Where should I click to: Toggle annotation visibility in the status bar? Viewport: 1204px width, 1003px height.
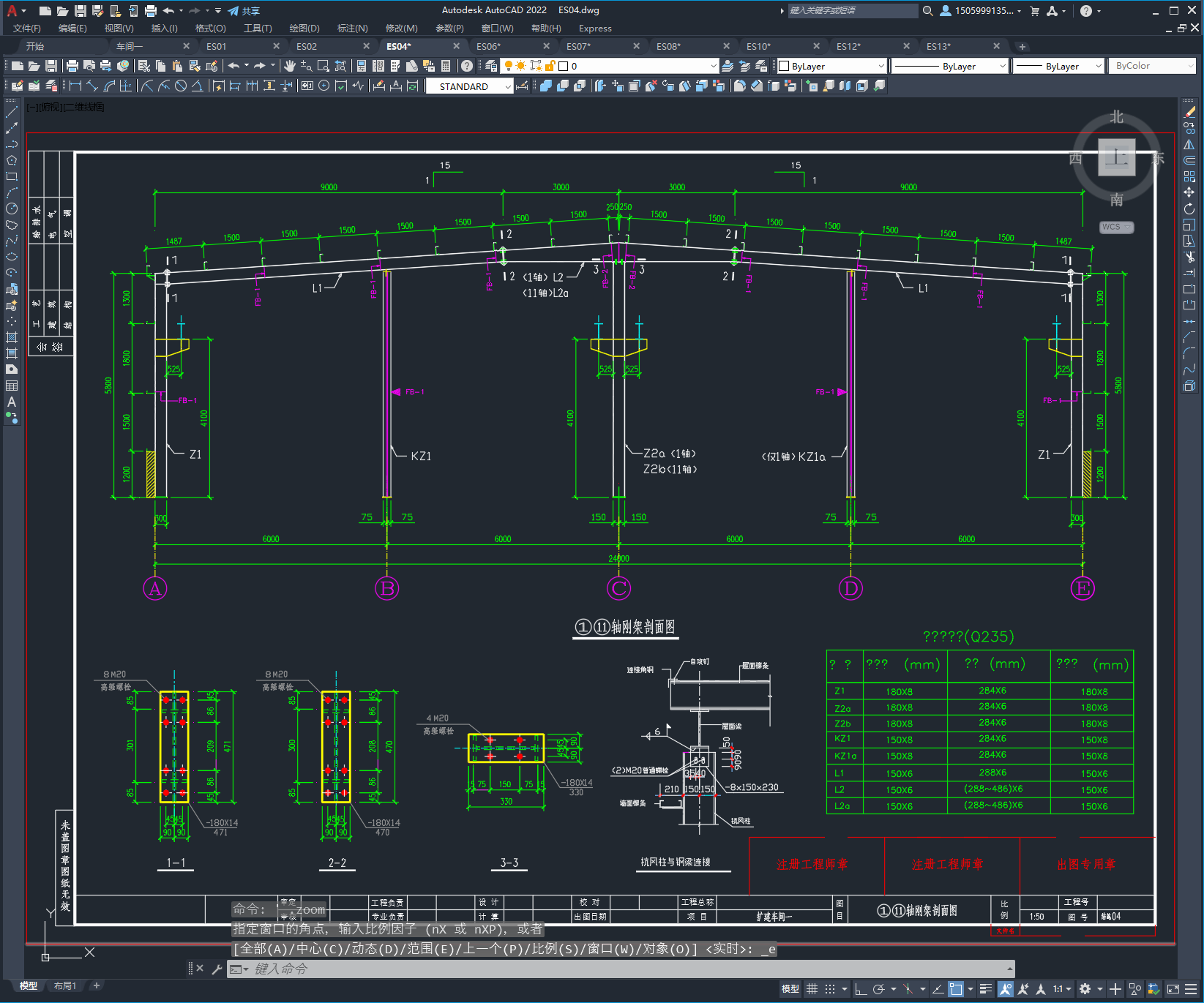1006,989
